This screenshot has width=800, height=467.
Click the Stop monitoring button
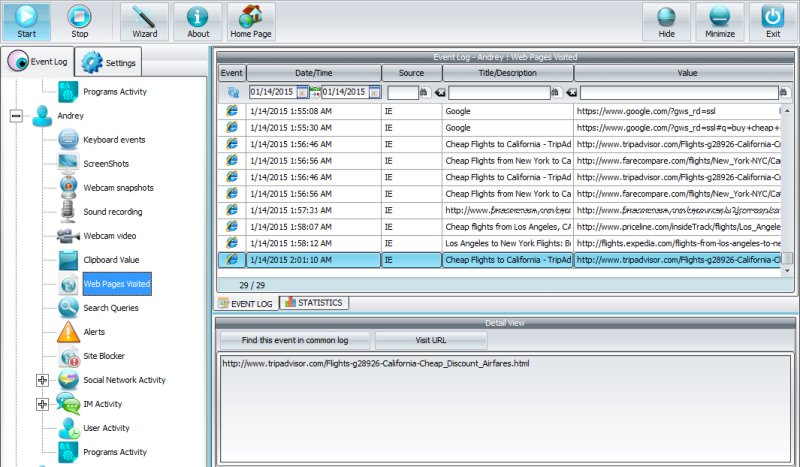pyautogui.click(x=79, y=21)
